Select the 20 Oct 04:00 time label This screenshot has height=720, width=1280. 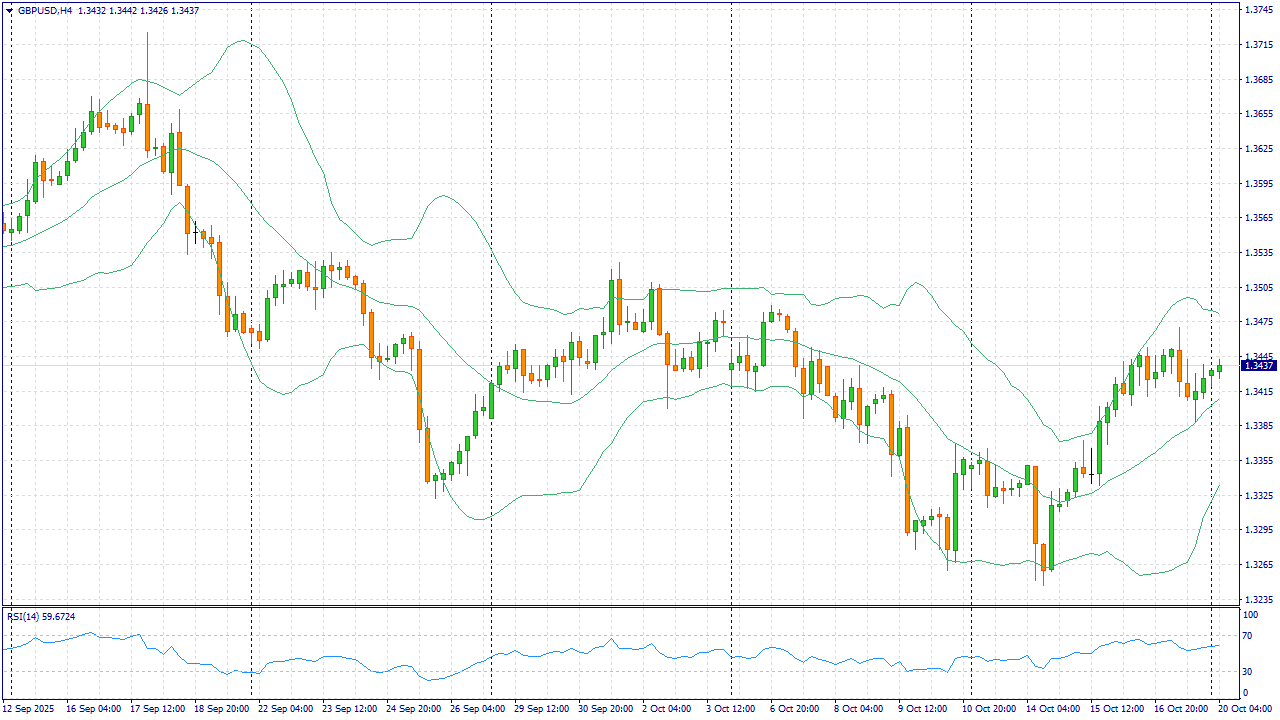1243,709
